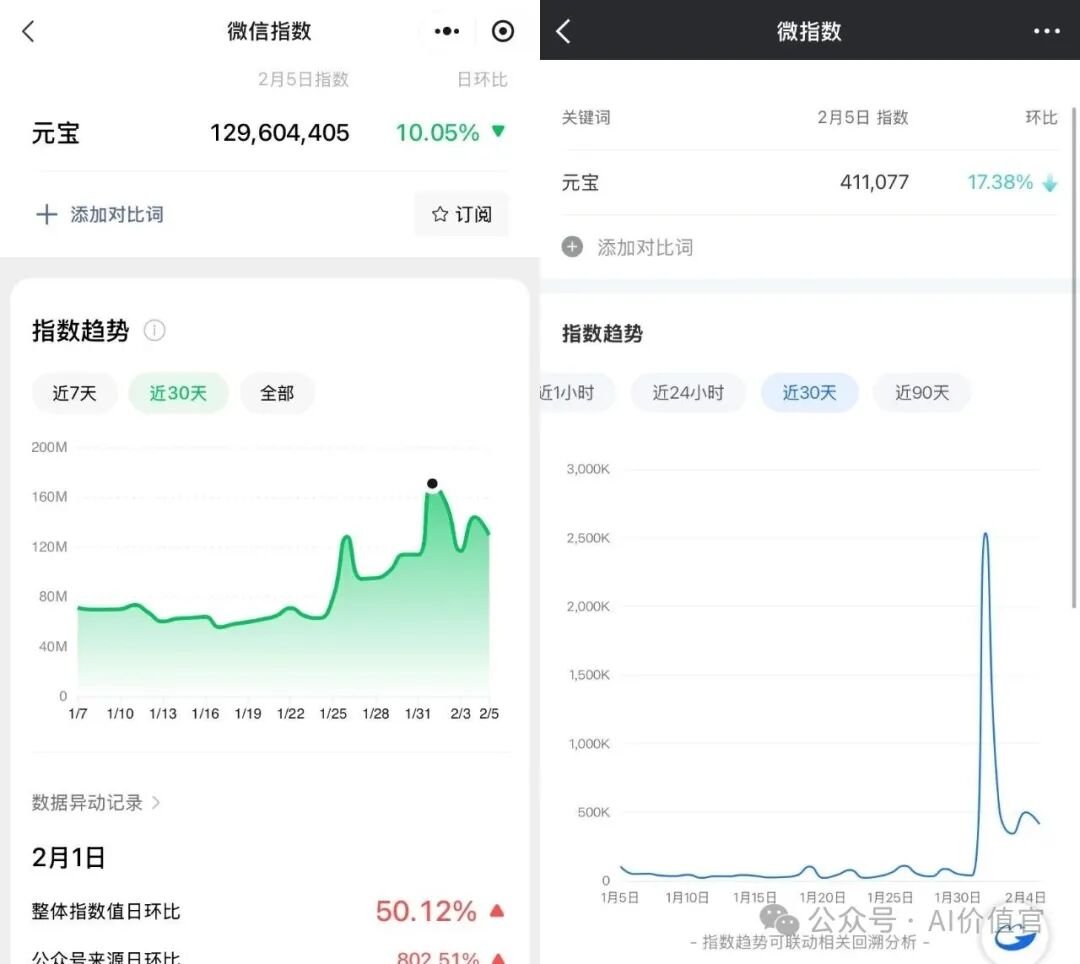This screenshot has height=964, width=1080.
Task: Tap the floating blue icon at bottom right
Action: click(x=1016, y=933)
